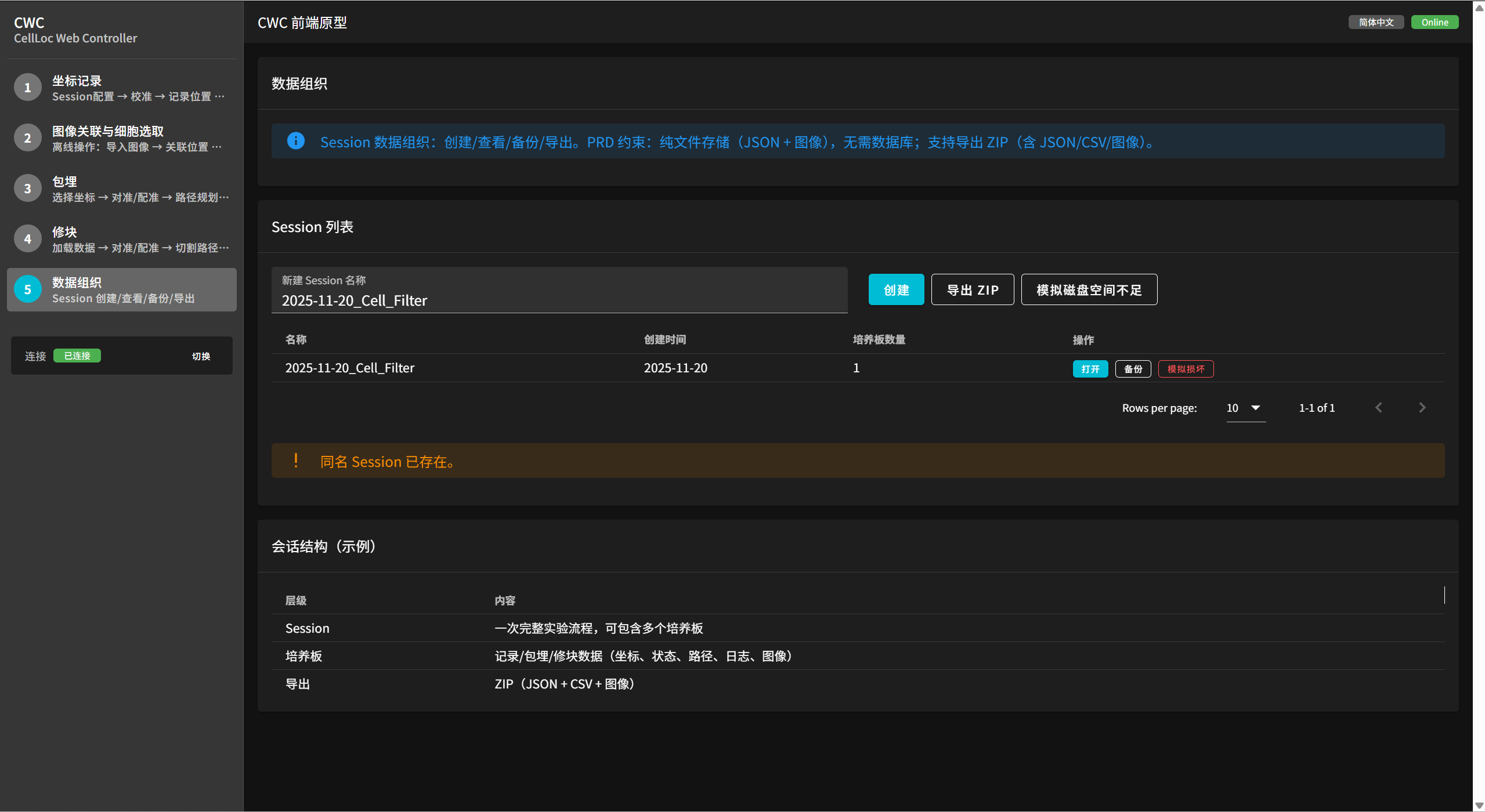Open the 包埋 navigation item

coord(122,188)
